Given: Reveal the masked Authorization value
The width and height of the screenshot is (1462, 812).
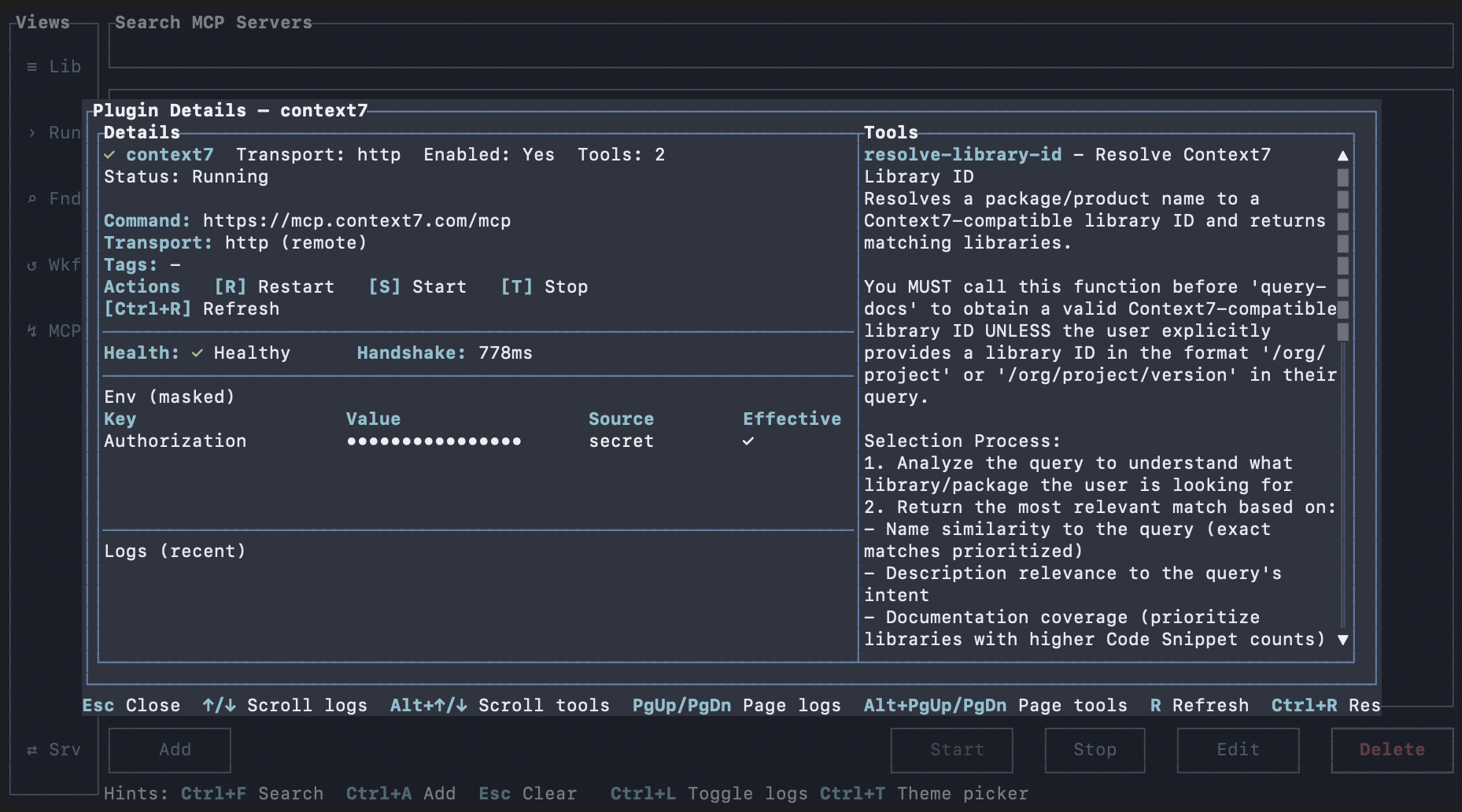Looking at the screenshot, I should pos(434,441).
